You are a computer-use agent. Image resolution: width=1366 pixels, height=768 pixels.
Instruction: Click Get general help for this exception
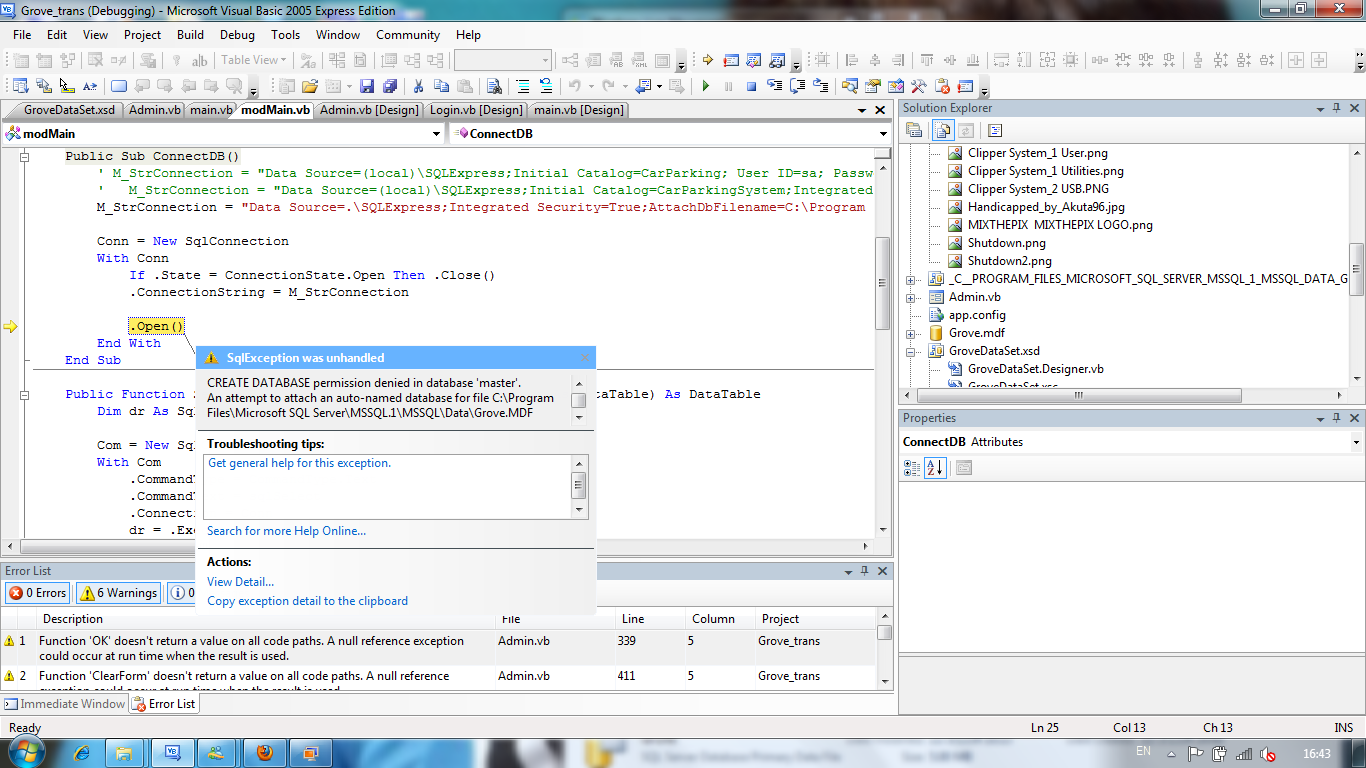click(299, 463)
